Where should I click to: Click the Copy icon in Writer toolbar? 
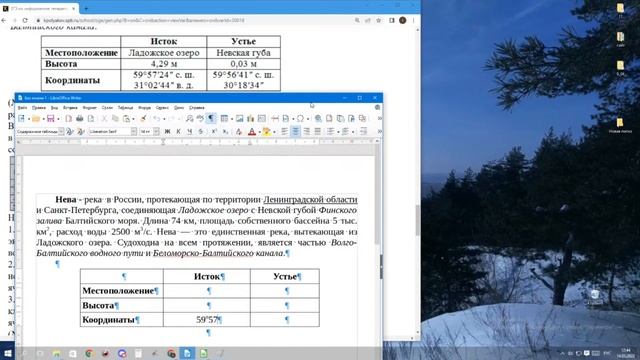[115, 118]
